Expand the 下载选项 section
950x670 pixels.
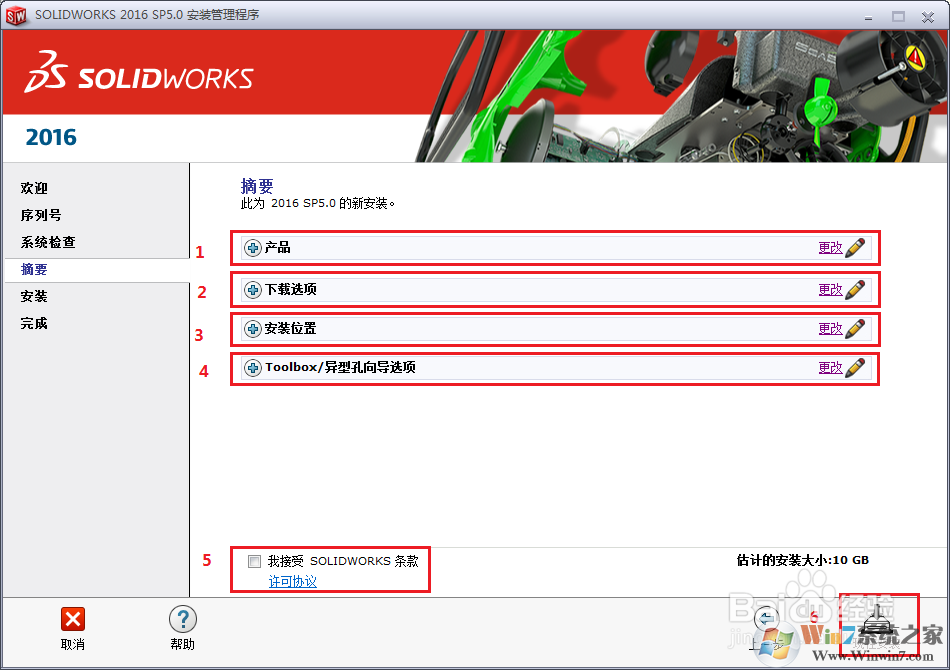pos(252,289)
